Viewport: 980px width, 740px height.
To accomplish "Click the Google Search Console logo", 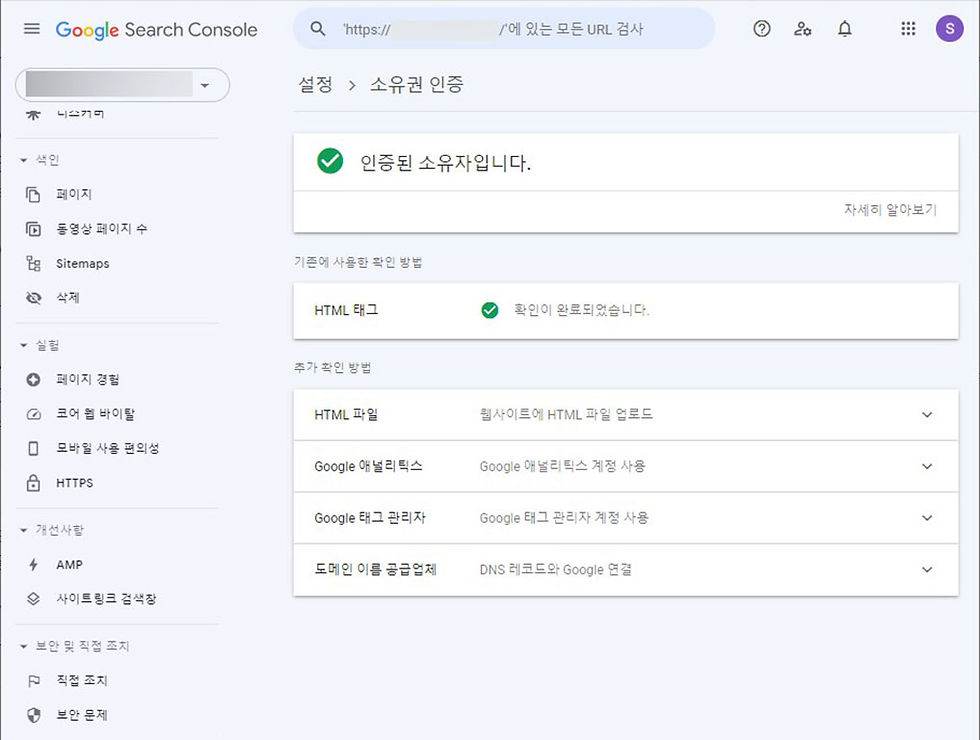I will 156,29.
